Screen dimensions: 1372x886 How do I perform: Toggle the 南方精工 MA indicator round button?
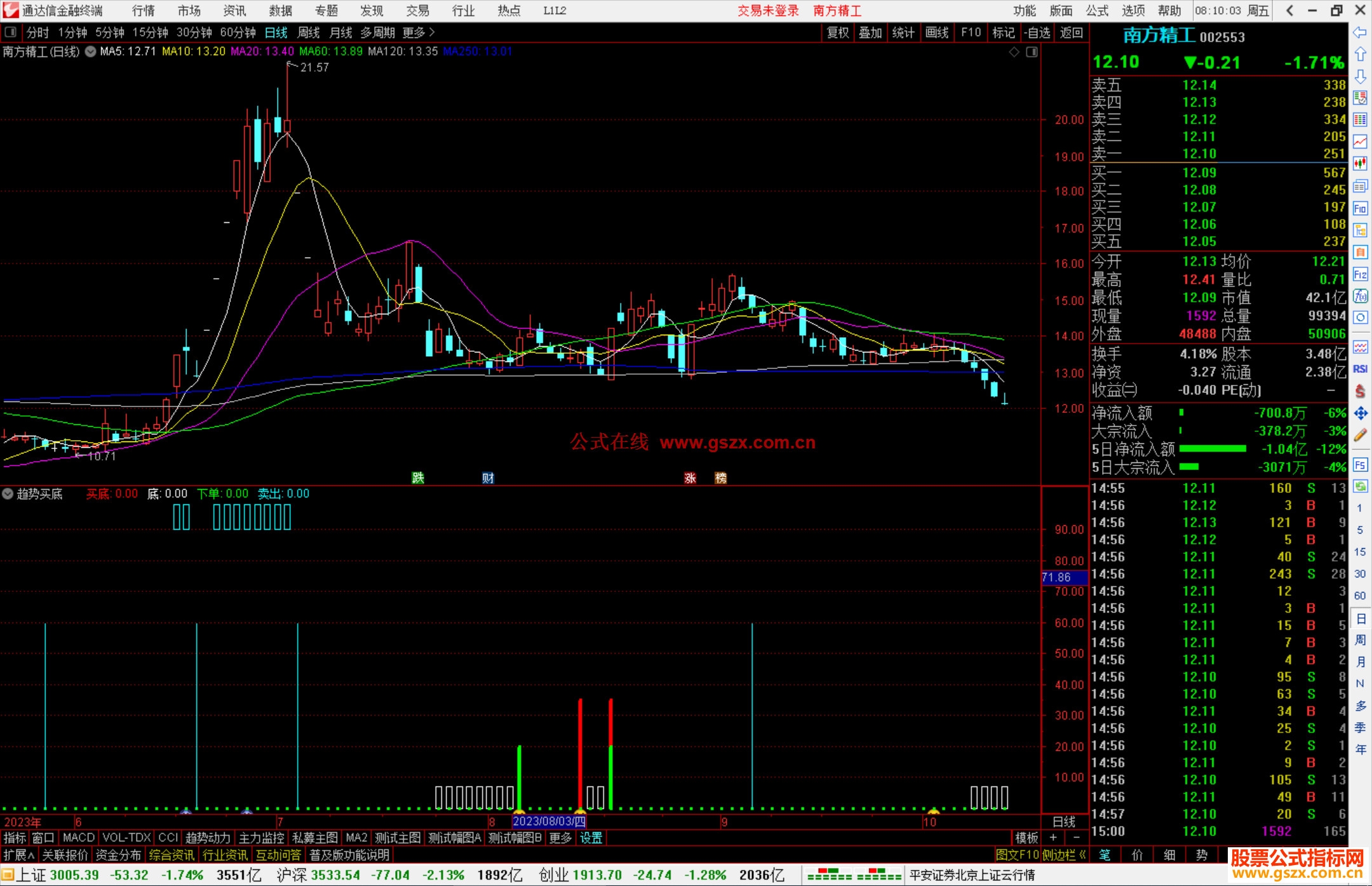[x=90, y=51]
